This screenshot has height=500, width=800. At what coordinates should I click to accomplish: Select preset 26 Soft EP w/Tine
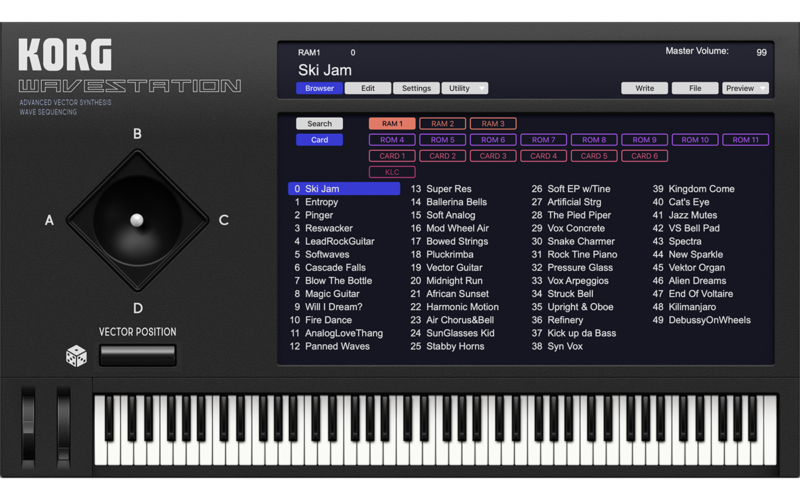(x=571, y=189)
